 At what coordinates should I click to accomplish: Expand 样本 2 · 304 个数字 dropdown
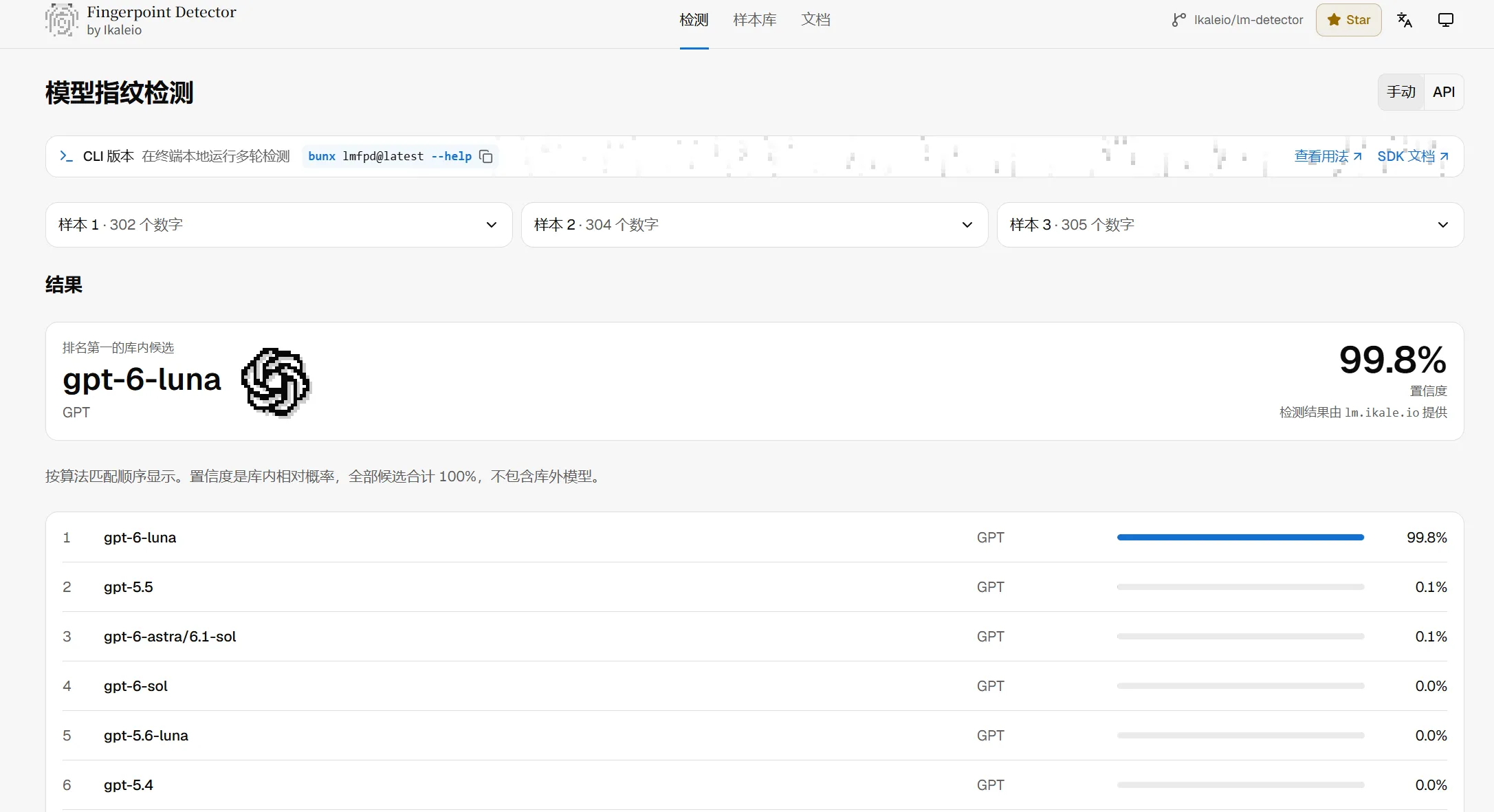(754, 225)
